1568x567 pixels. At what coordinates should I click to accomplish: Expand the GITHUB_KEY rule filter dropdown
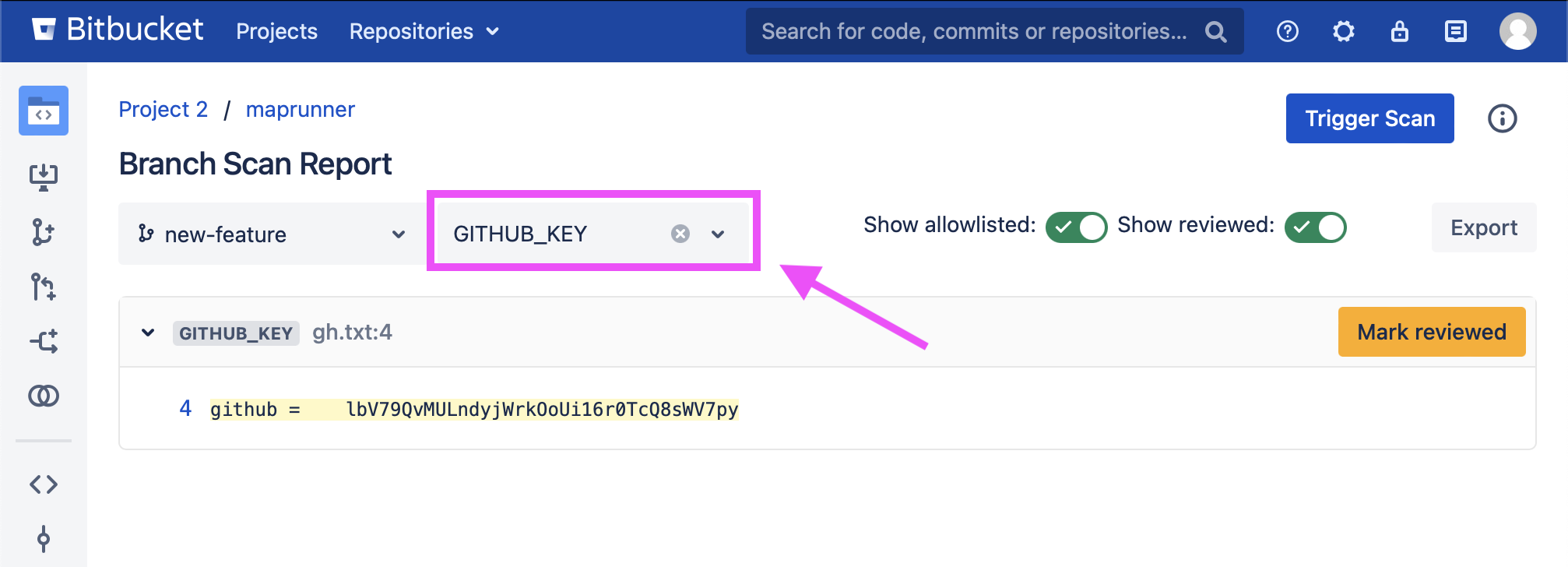point(718,234)
